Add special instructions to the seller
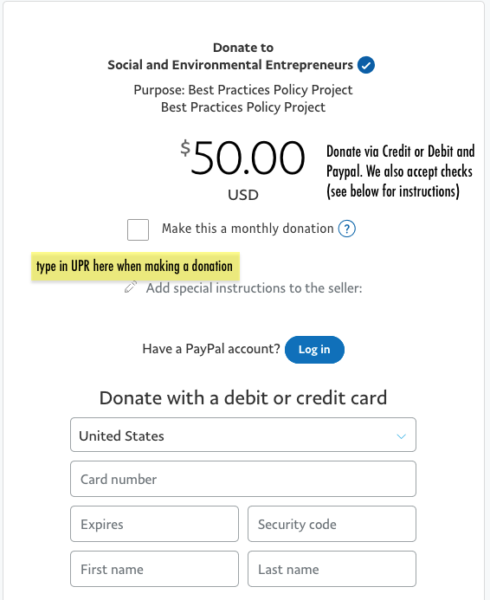490x600 pixels. [x=254, y=288]
